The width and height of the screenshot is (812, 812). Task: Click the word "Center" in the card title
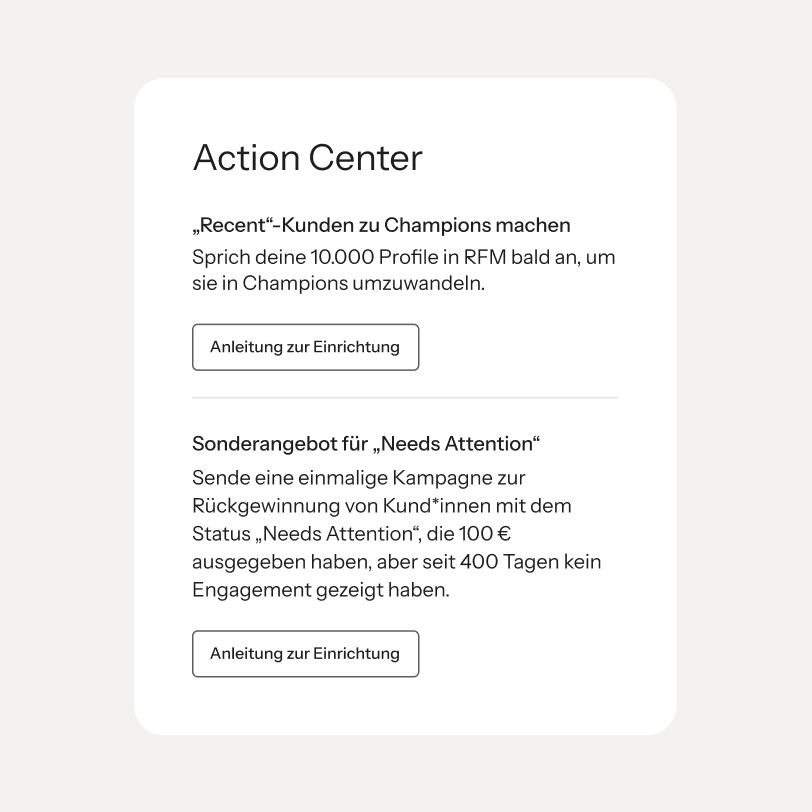(x=366, y=157)
